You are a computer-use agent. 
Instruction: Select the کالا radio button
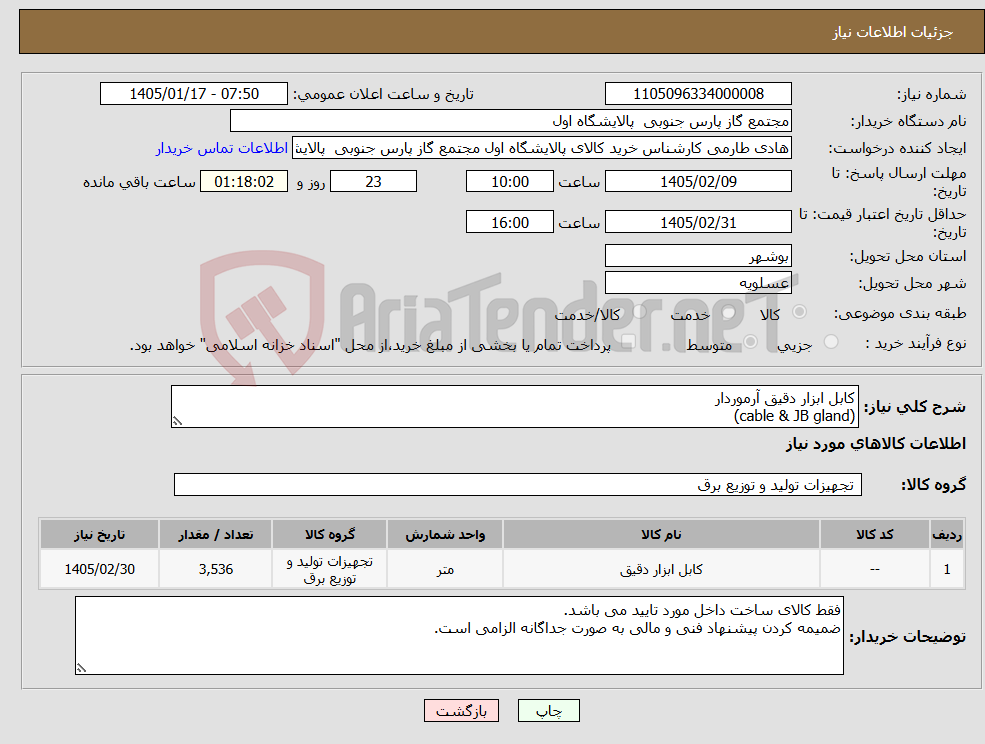tap(800, 312)
